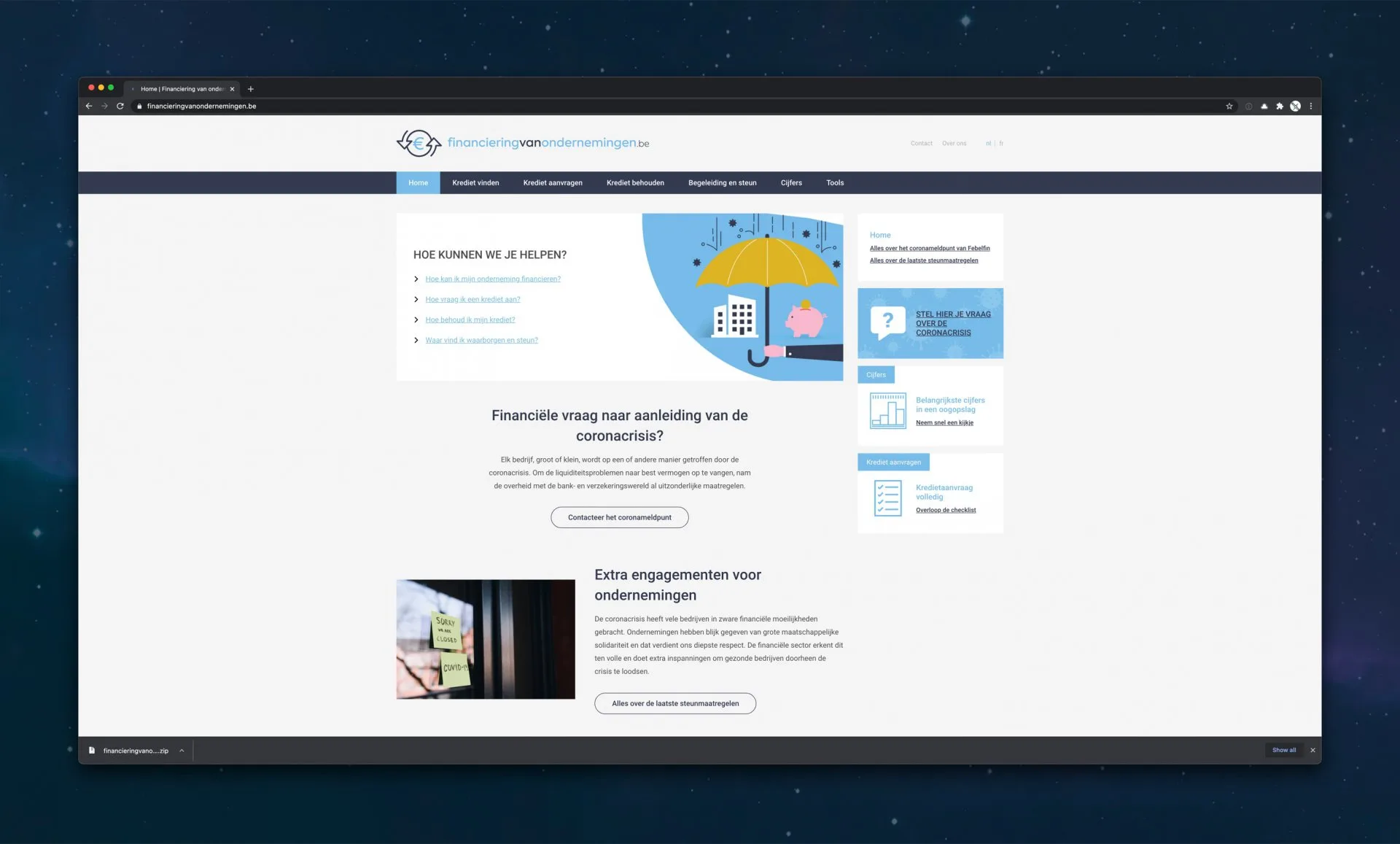The height and width of the screenshot is (844, 1400).
Task: Open Tools menu item
Action: tap(835, 183)
